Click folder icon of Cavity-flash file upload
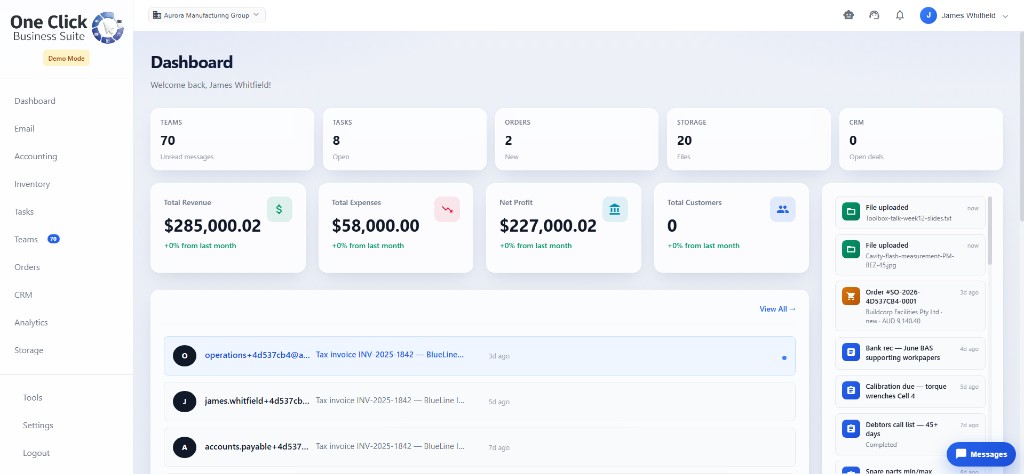Viewport: 1024px width, 474px height. point(851,249)
